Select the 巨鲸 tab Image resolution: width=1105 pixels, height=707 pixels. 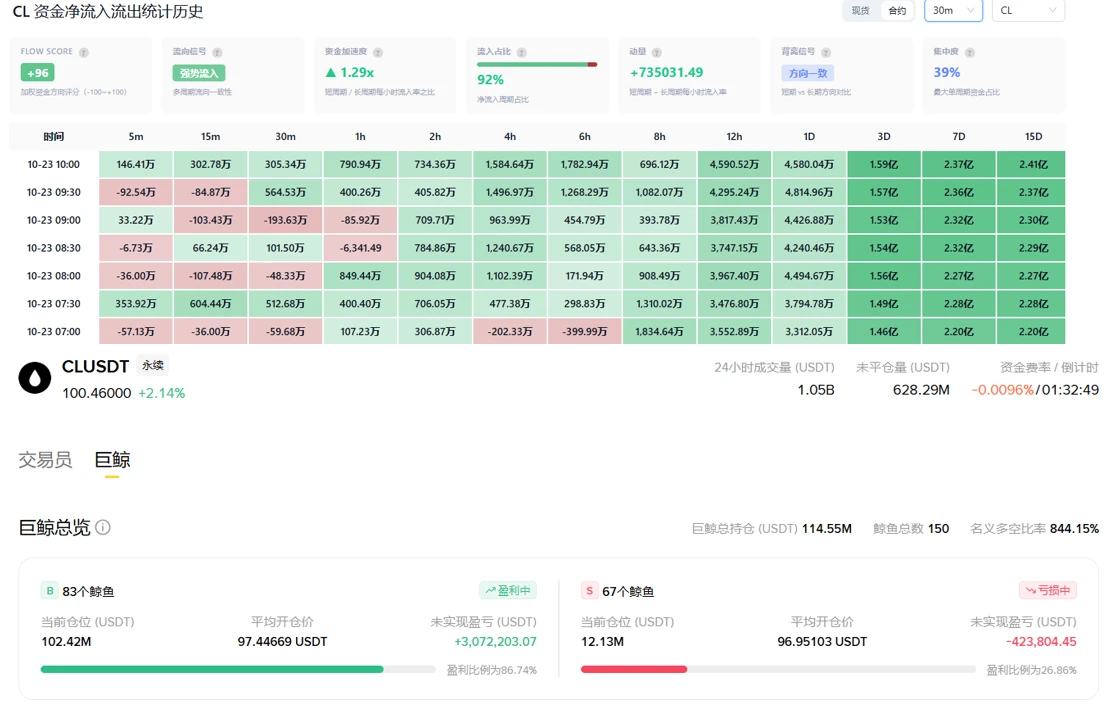tap(112, 460)
